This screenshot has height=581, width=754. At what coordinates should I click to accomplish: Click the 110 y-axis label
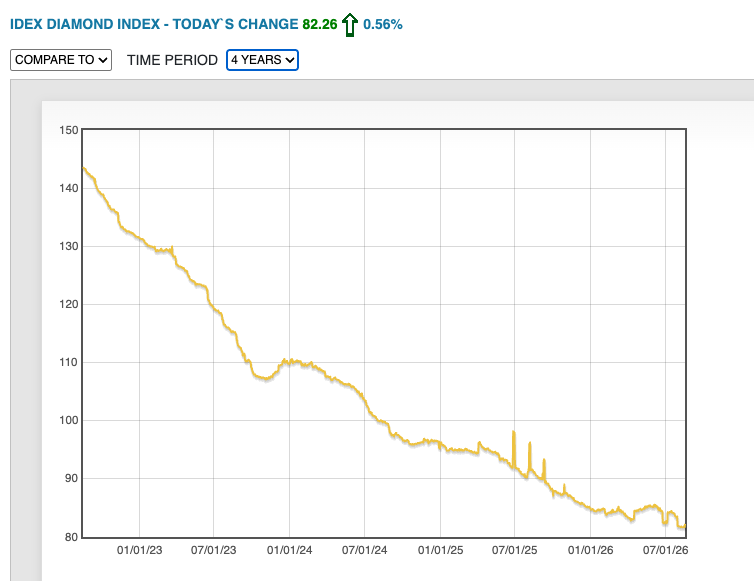coord(69,362)
